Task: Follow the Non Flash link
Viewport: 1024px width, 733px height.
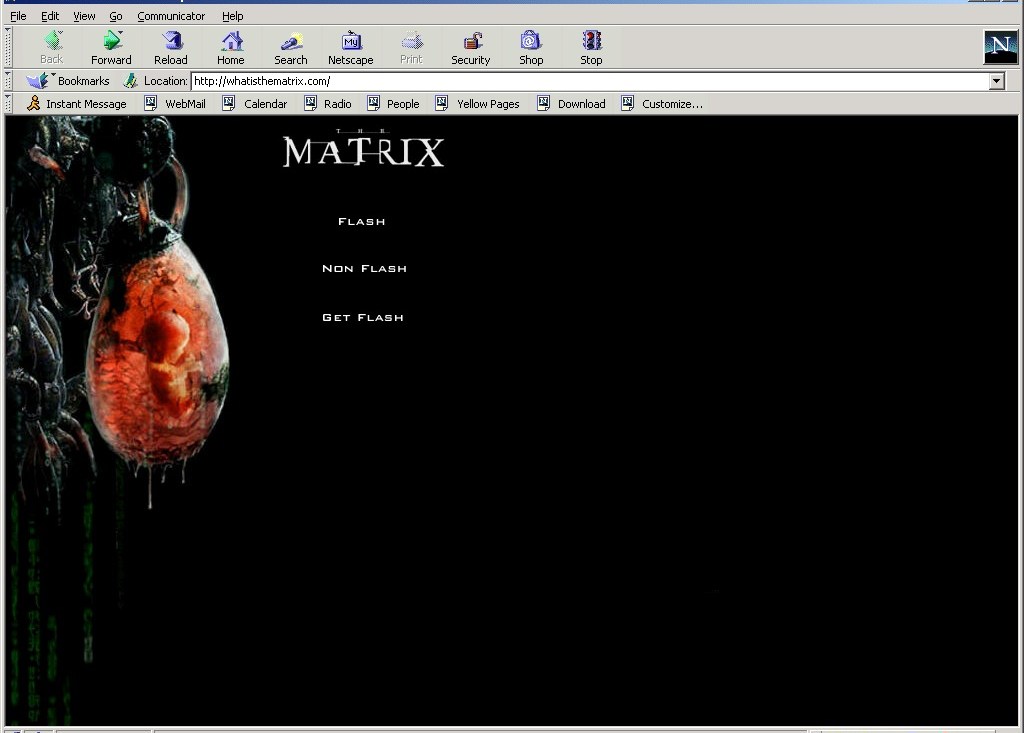Action: coord(364,269)
